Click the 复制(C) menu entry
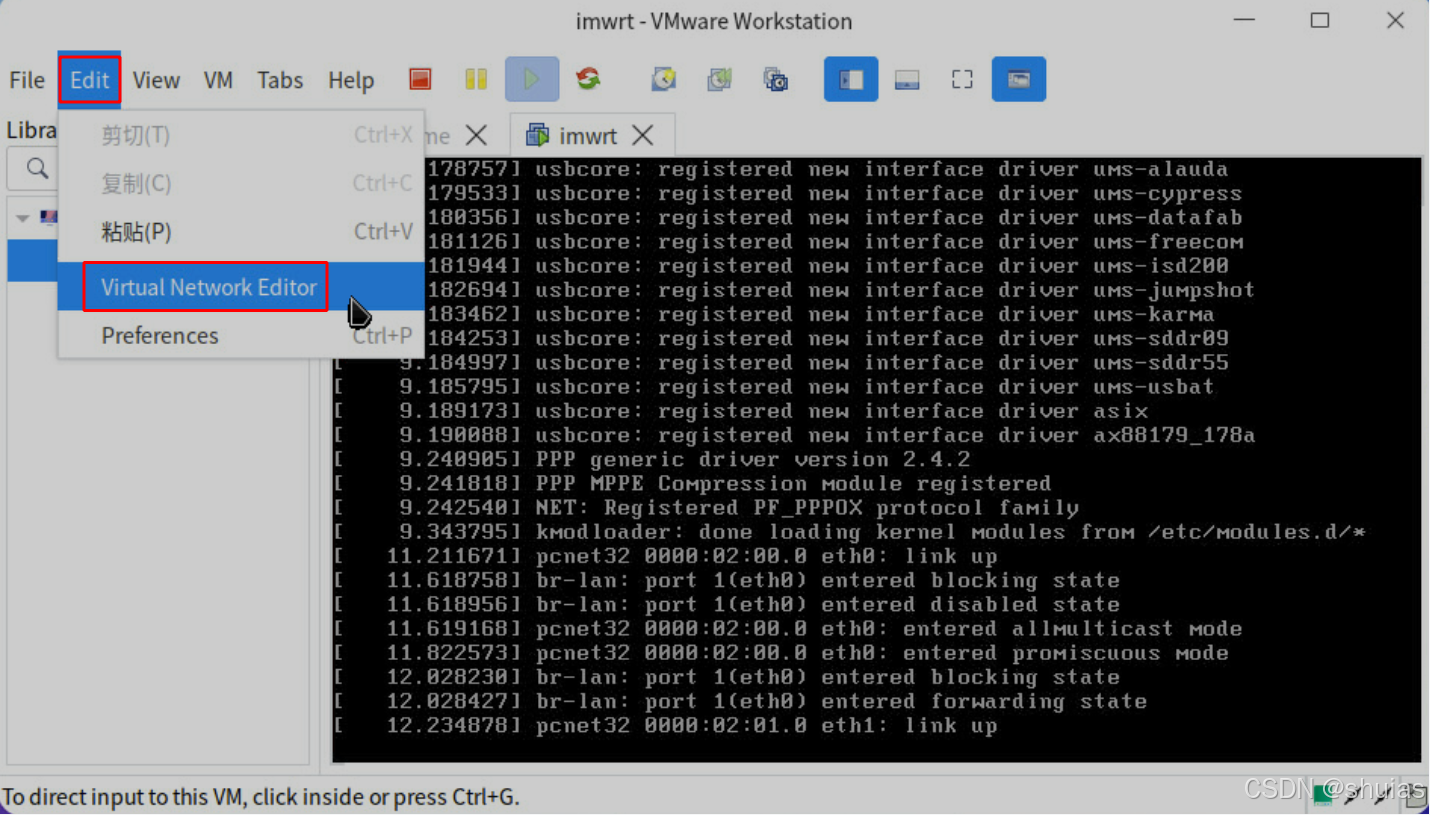Viewport: 1430px width, 815px height. click(x=241, y=183)
